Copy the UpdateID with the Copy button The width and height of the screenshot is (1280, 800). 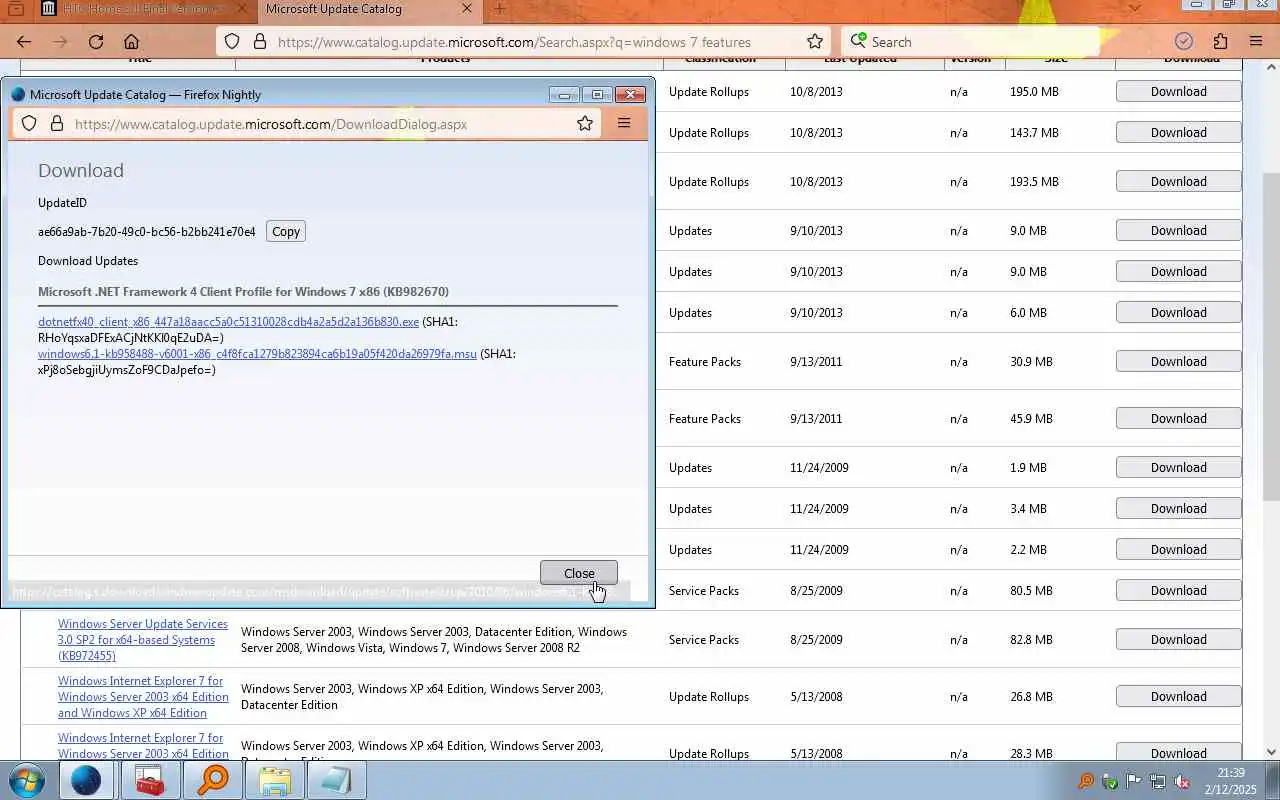(286, 231)
